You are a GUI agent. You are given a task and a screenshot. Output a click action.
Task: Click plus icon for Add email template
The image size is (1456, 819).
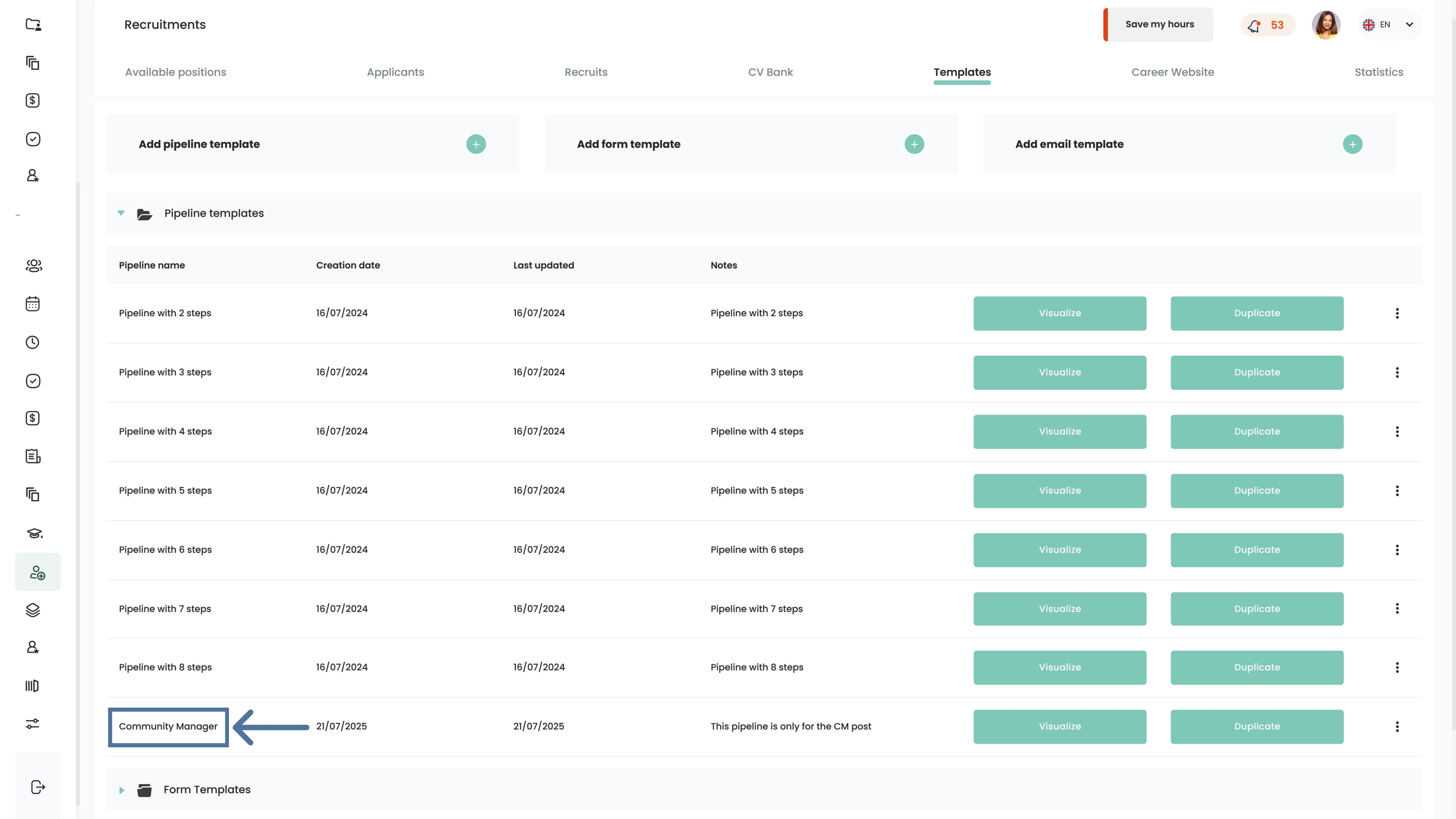1353,144
